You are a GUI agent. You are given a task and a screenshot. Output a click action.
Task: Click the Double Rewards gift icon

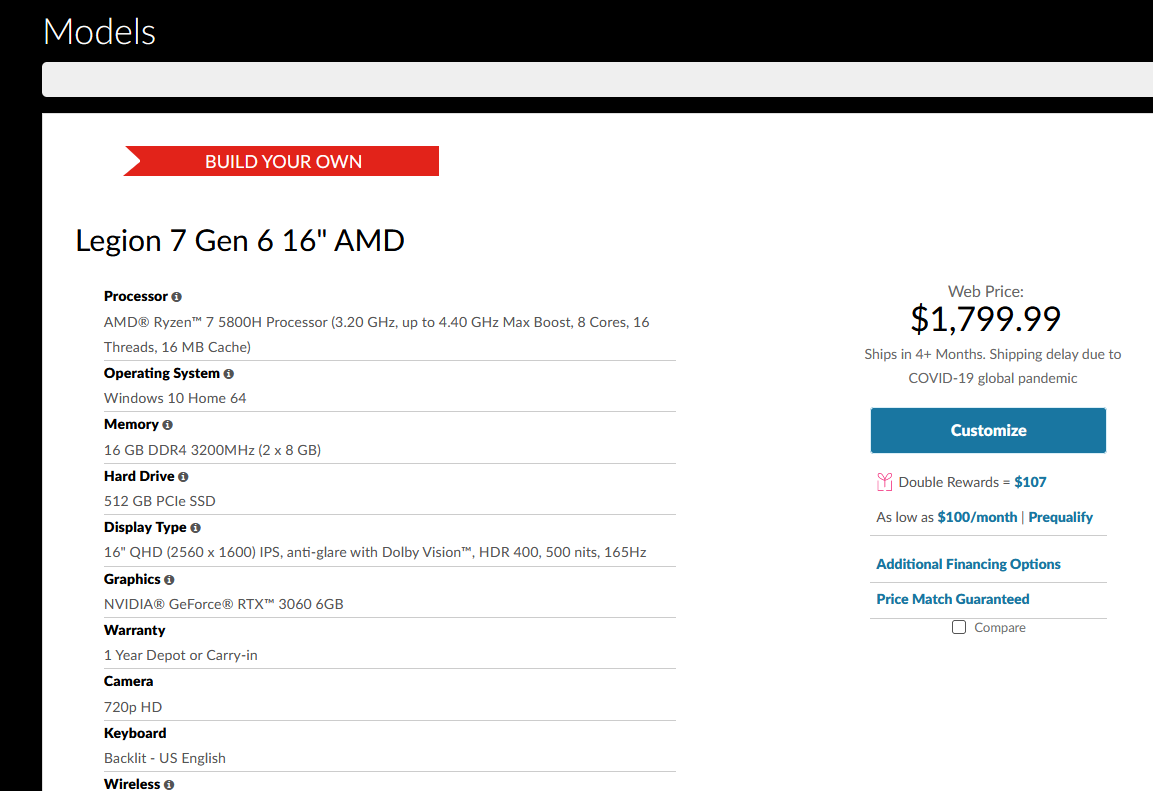click(x=884, y=482)
